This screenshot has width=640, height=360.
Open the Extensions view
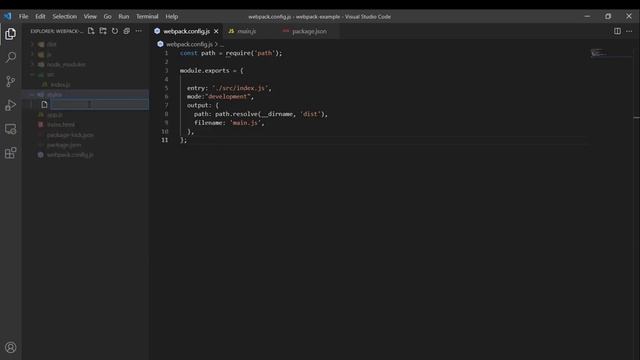tap(11, 153)
